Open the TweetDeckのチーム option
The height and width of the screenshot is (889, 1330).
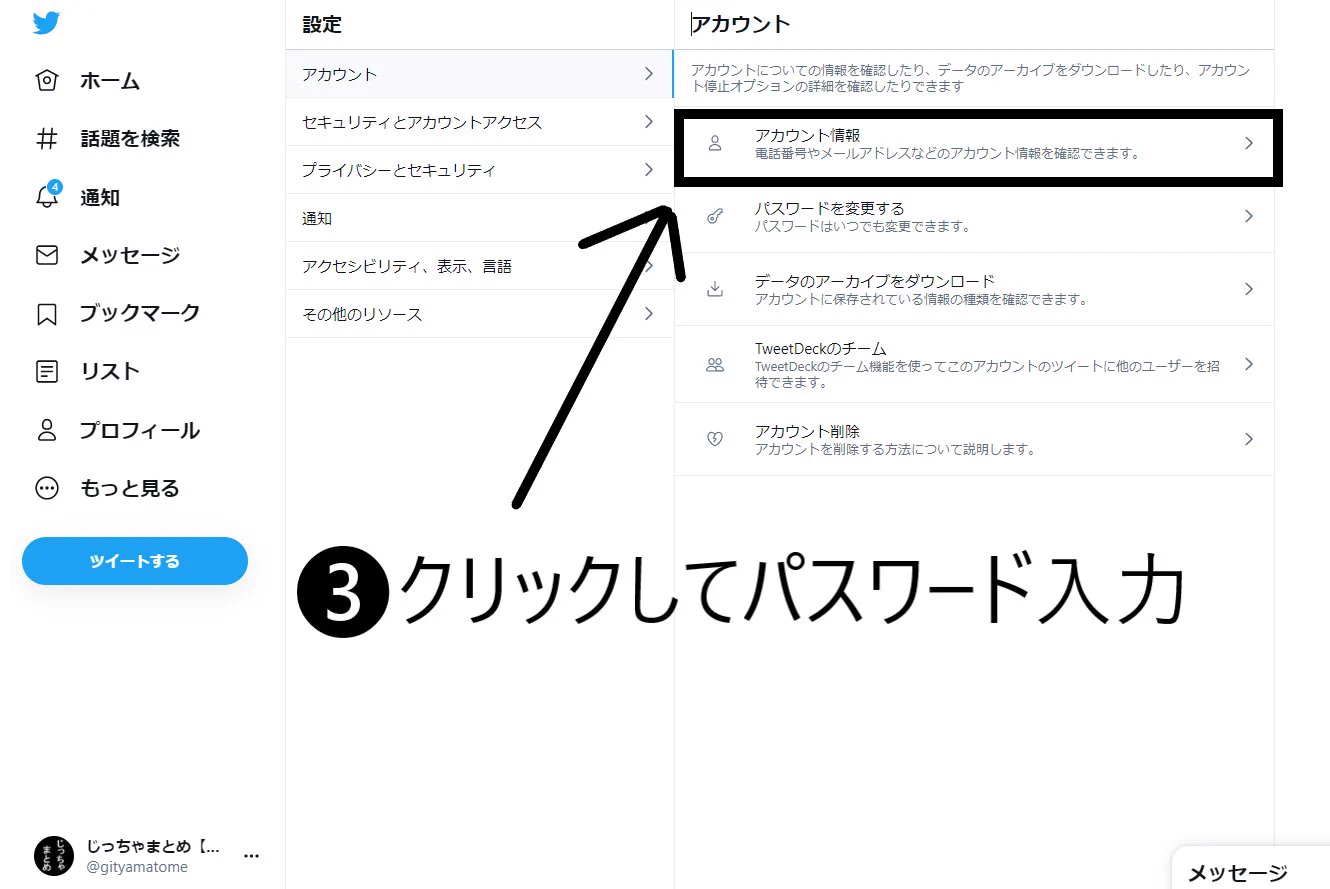click(975, 365)
